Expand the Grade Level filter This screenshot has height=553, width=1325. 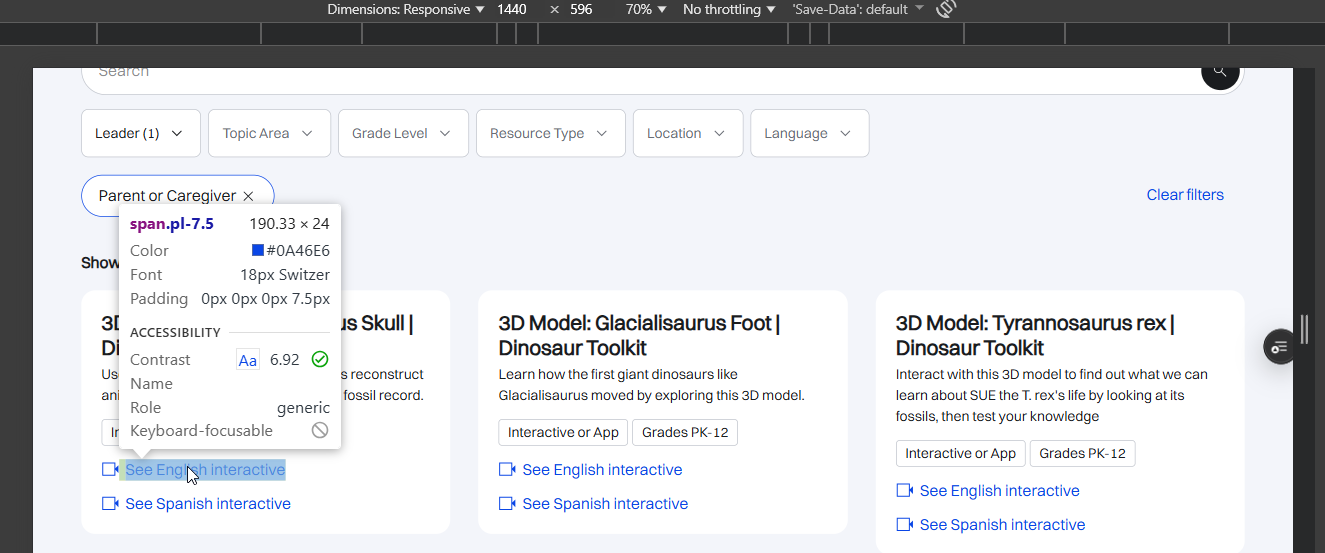tap(402, 133)
